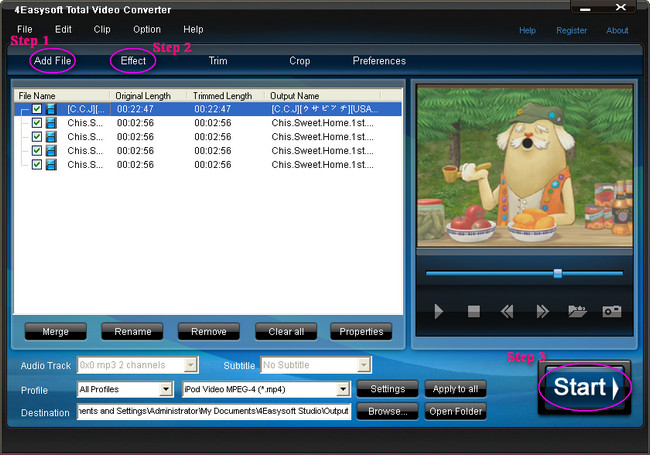Open the iPod Video MPEG-4 format dropdown
650x455 pixels.
tap(343, 389)
